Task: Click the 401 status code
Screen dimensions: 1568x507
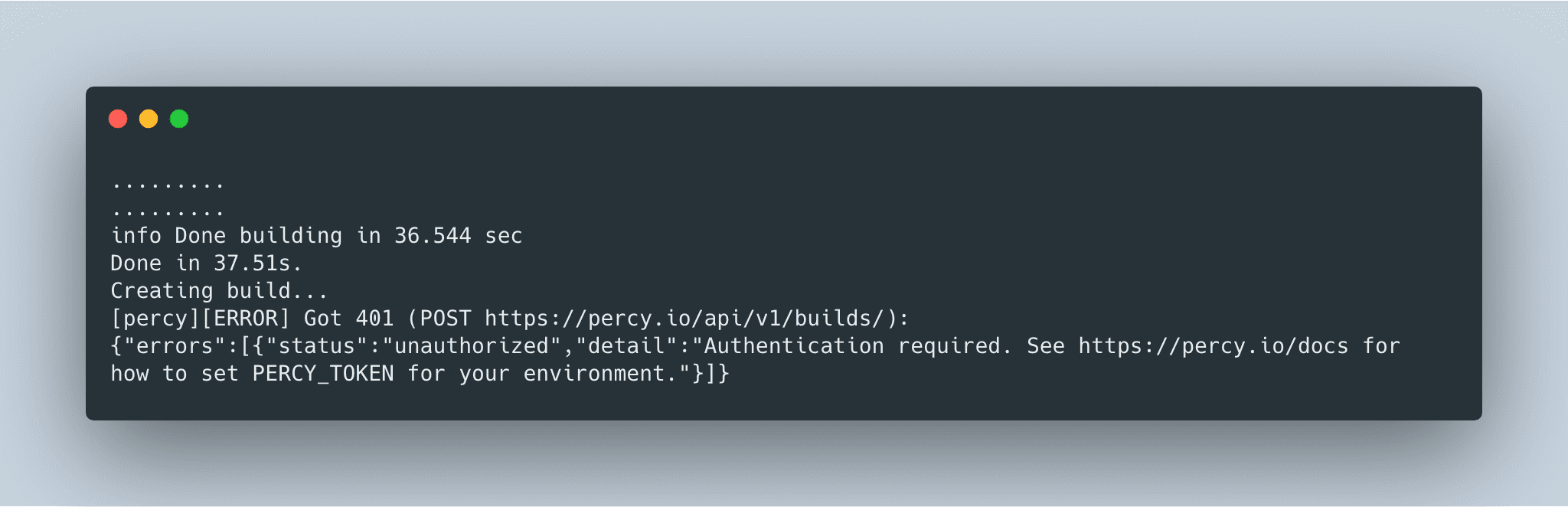Action: [374, 318]
